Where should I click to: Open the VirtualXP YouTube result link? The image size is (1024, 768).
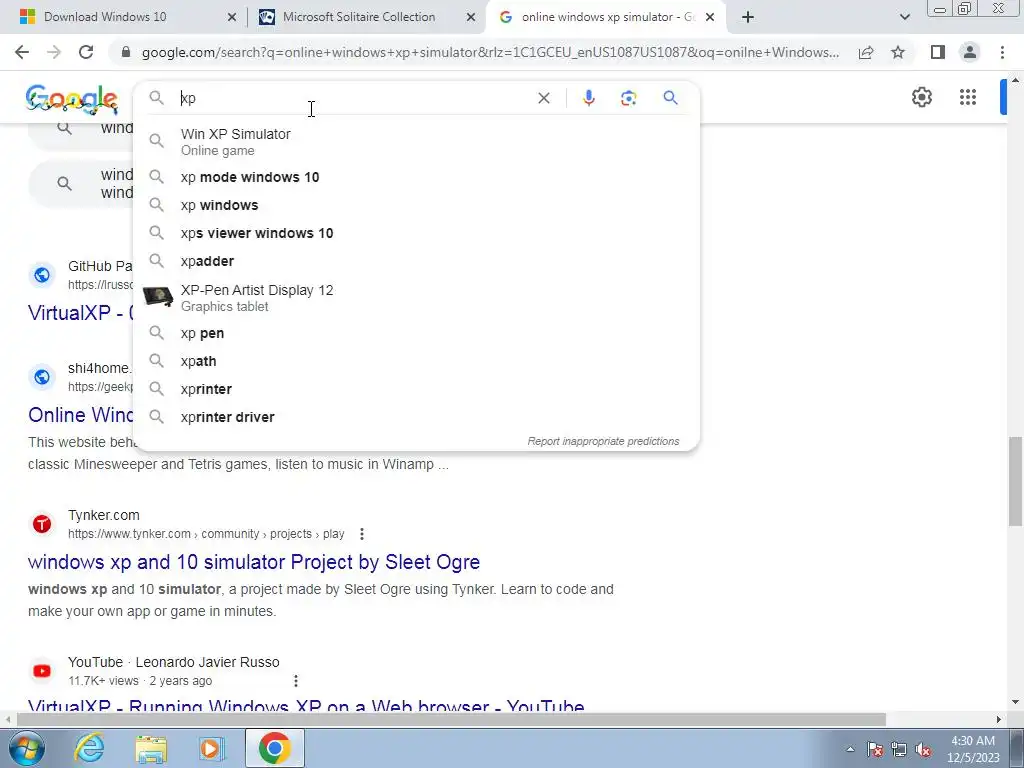click(306, 705)
